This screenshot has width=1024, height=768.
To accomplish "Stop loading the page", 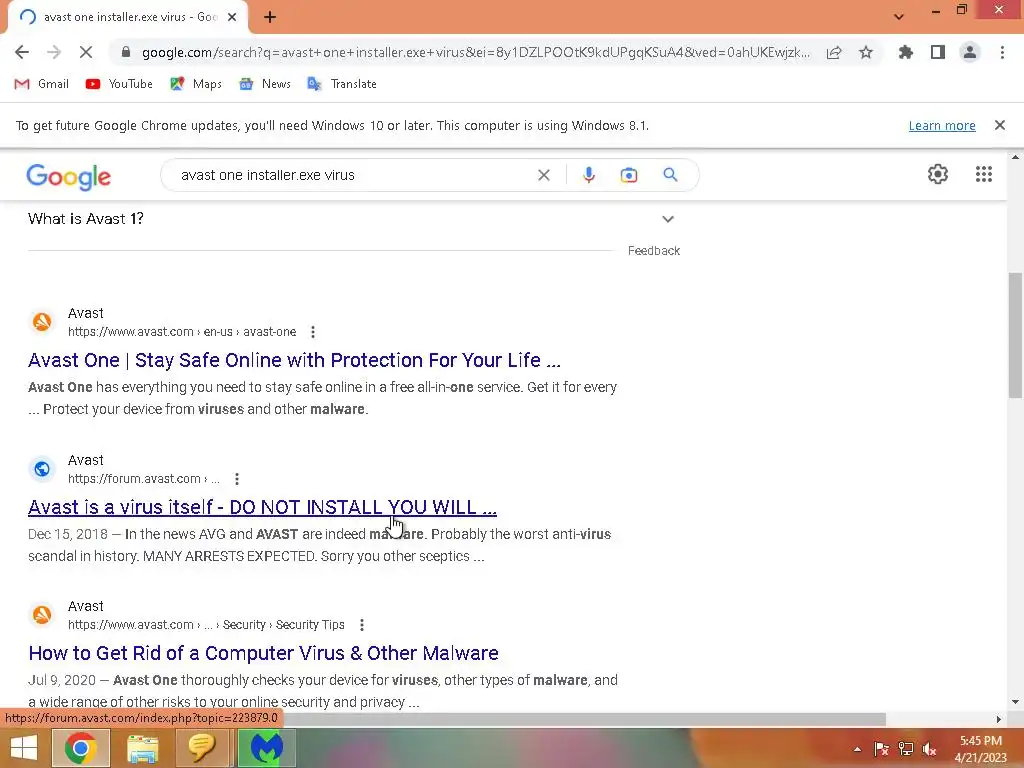I will coord(86,52).
